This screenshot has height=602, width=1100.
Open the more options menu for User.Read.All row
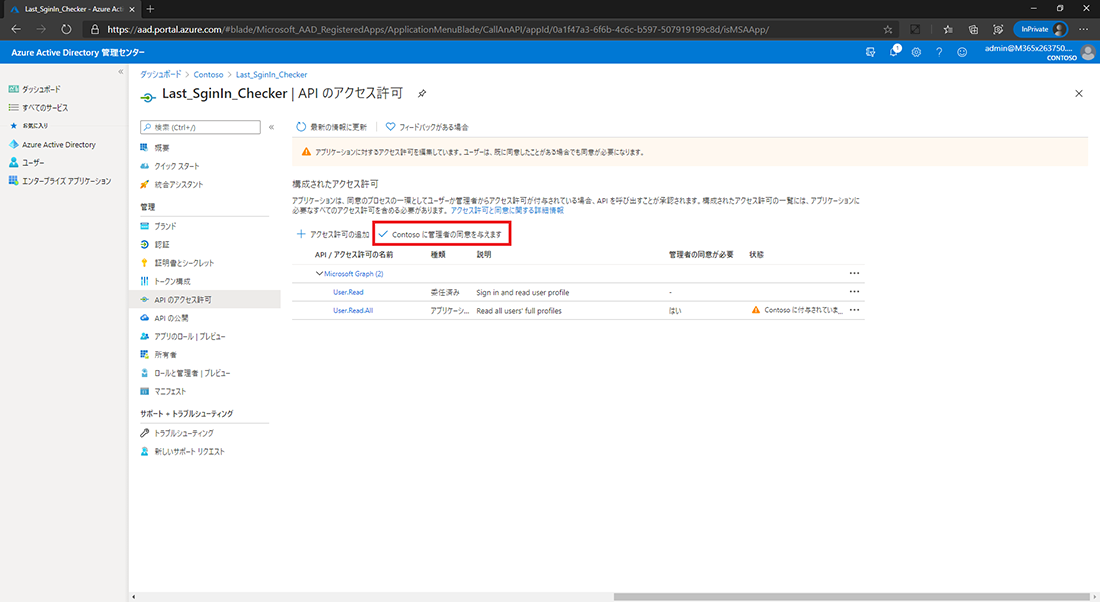854,310
